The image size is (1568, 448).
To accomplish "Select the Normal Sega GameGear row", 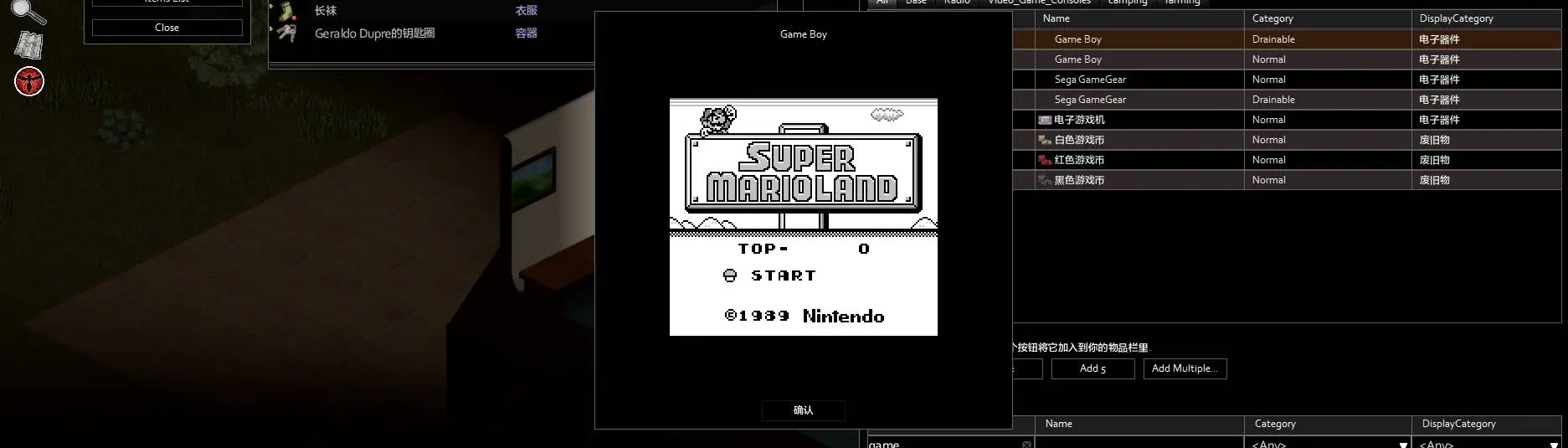I will [x=1288, y=80].
